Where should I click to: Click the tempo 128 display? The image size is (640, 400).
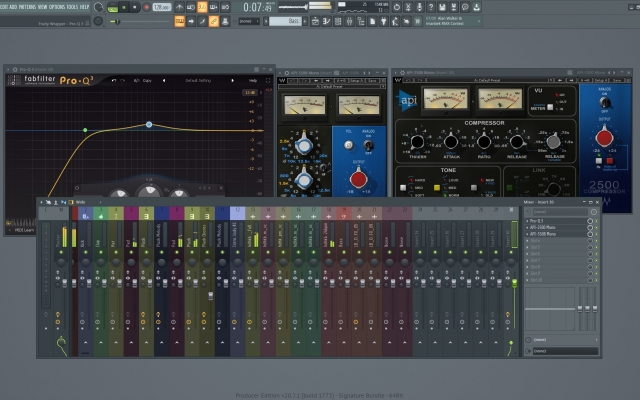162,7
